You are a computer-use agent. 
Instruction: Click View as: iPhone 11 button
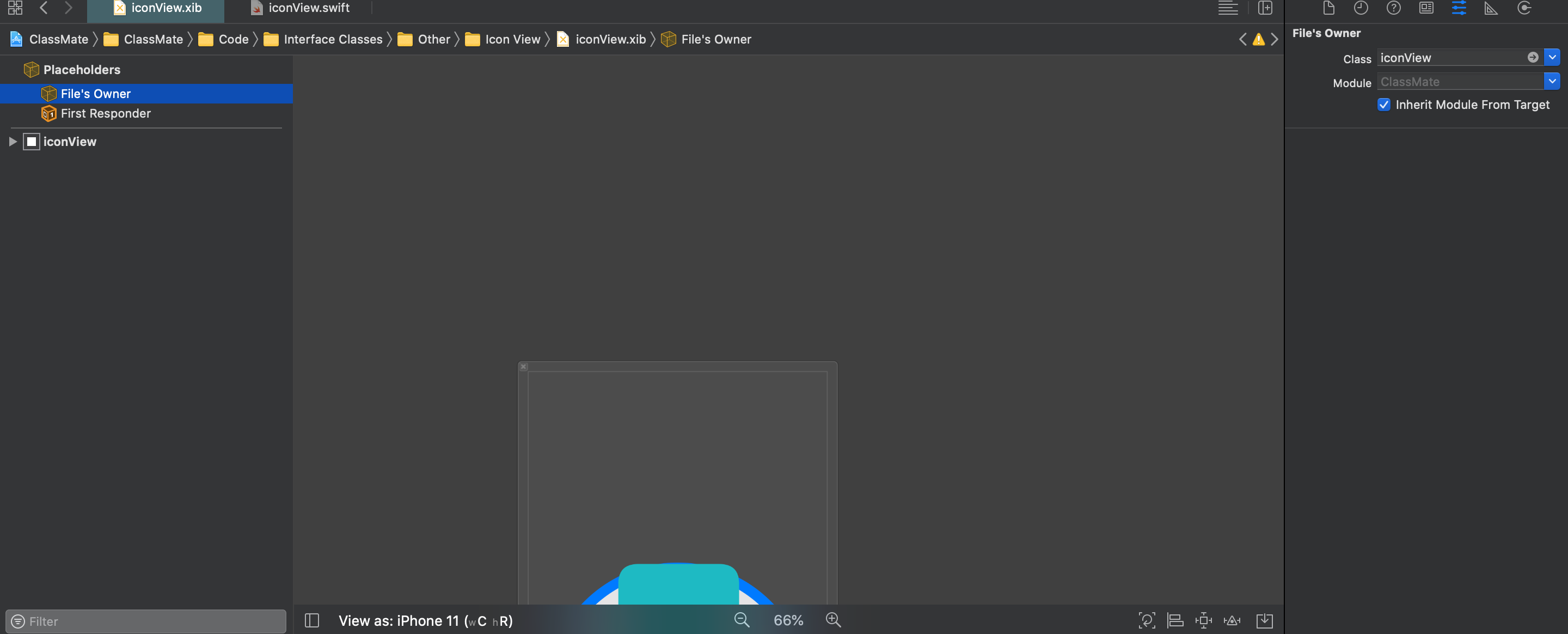click(x=425, y=620)
